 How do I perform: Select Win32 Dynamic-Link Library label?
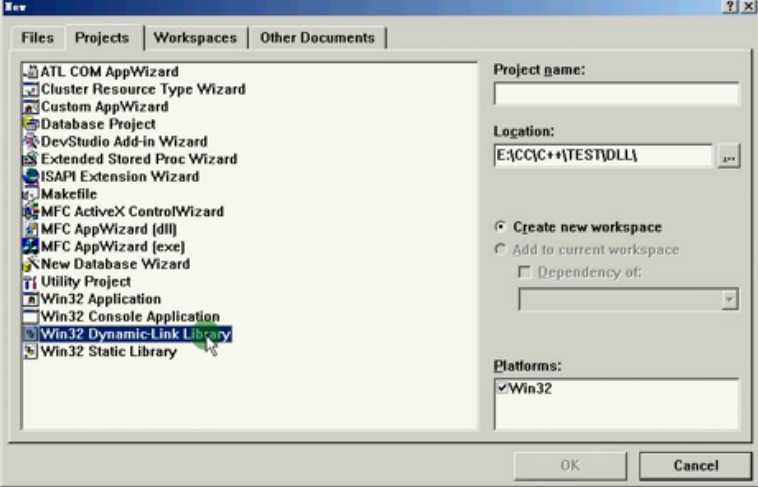(136, 334)
